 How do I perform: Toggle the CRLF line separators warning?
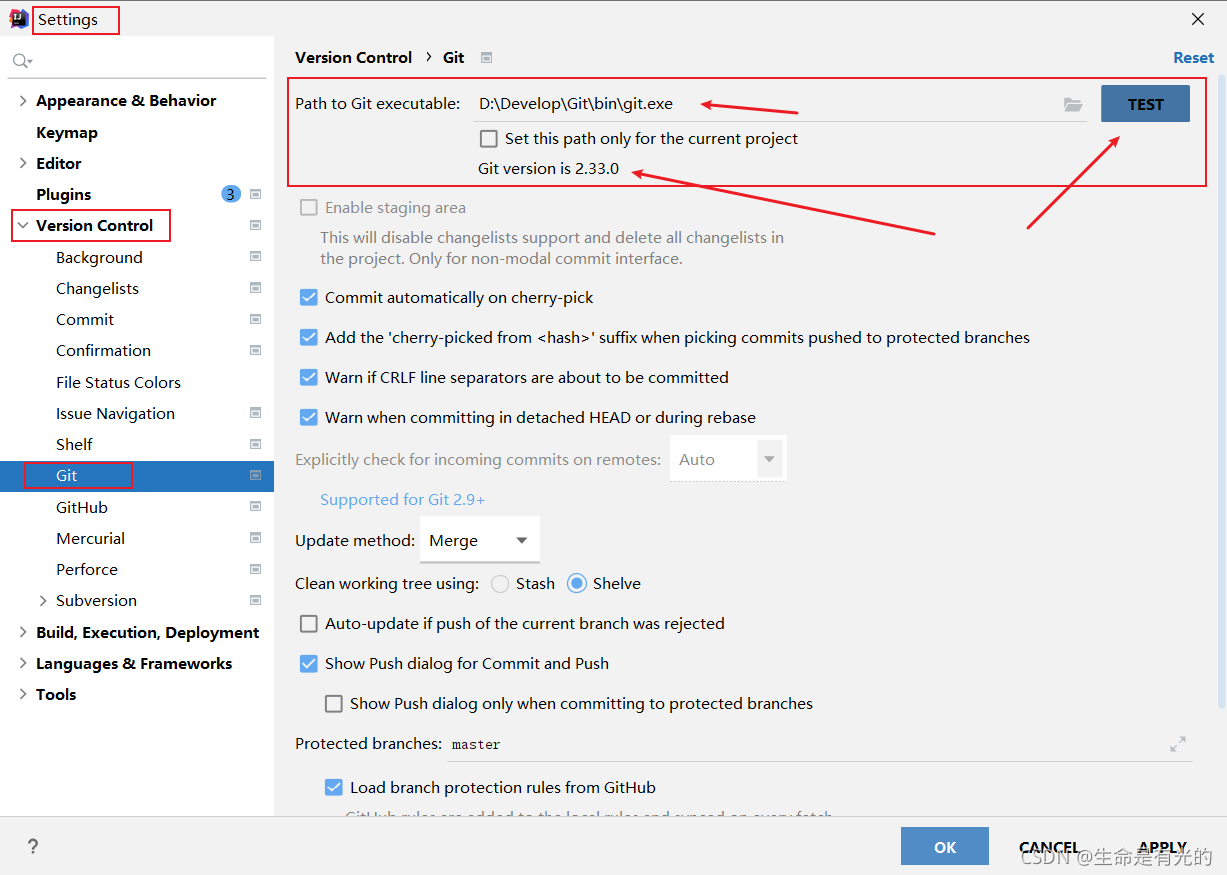click(309, 377)
